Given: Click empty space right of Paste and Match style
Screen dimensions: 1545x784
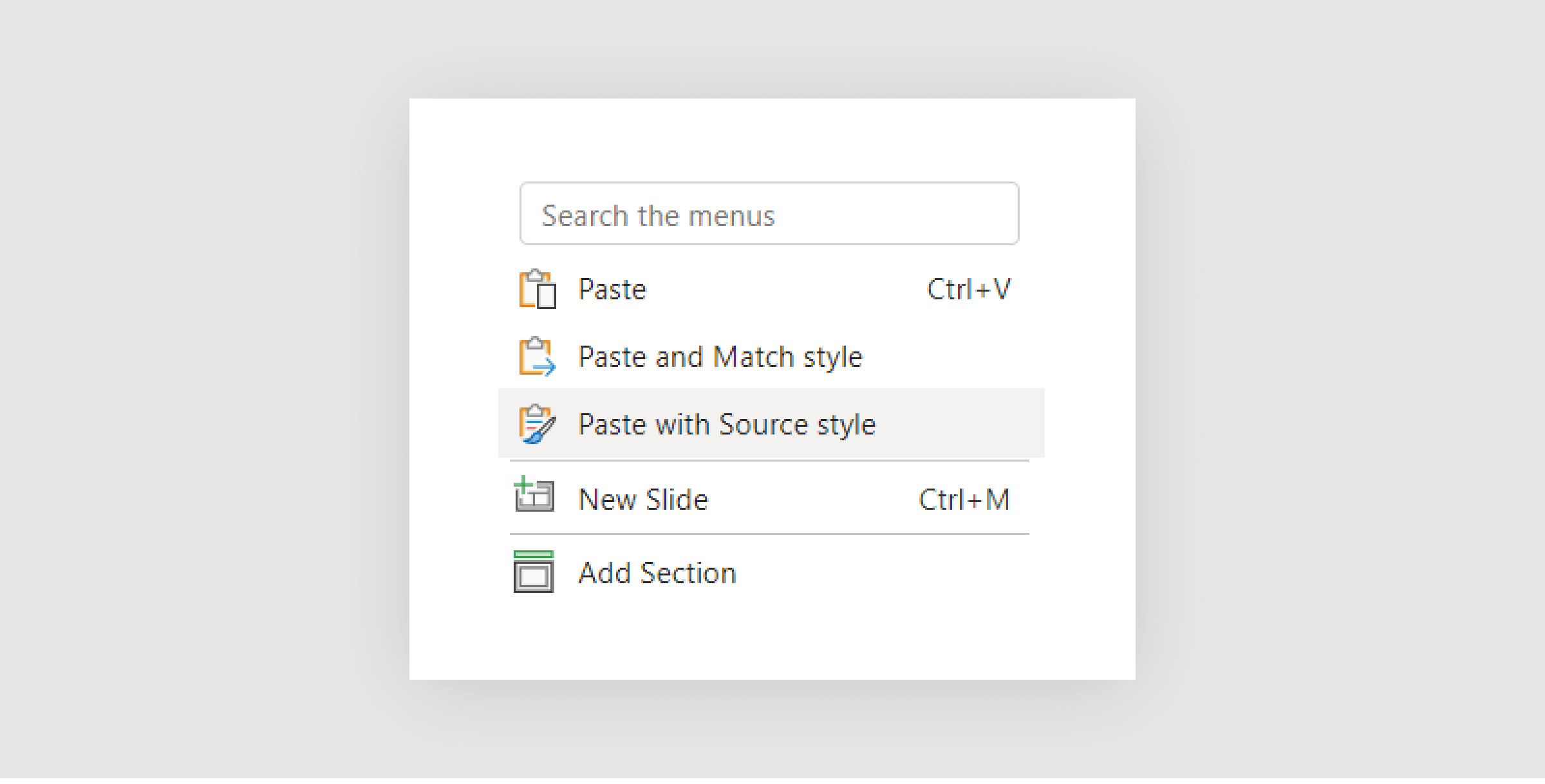Looking at the screenshot, I should [x=953, y=357].
